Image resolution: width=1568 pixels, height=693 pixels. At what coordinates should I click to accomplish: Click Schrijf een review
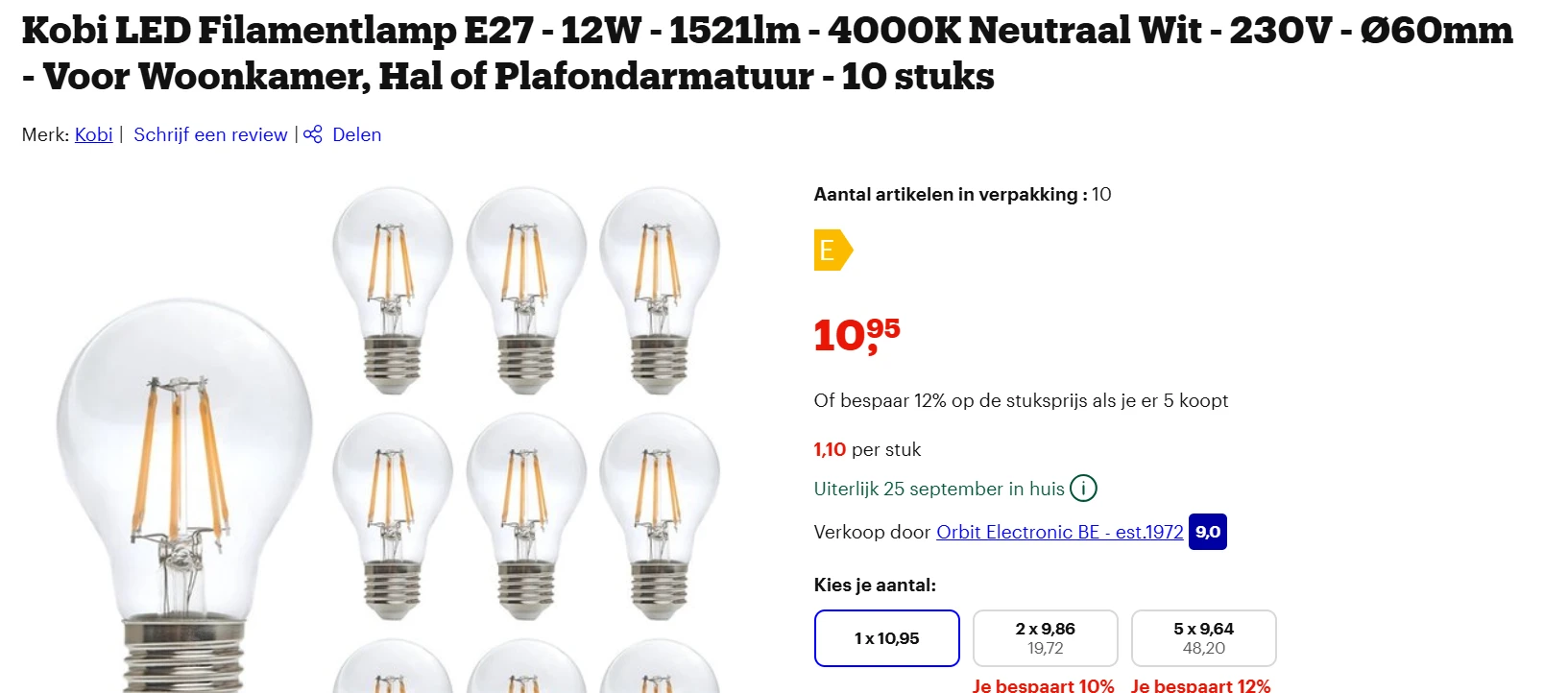[210, 134]
